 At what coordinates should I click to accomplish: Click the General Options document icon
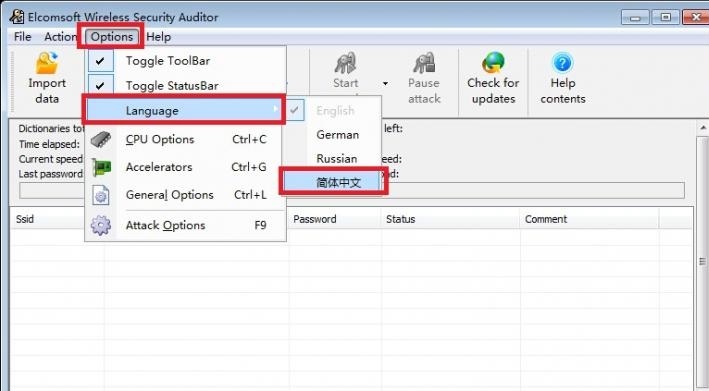(101, 195)
